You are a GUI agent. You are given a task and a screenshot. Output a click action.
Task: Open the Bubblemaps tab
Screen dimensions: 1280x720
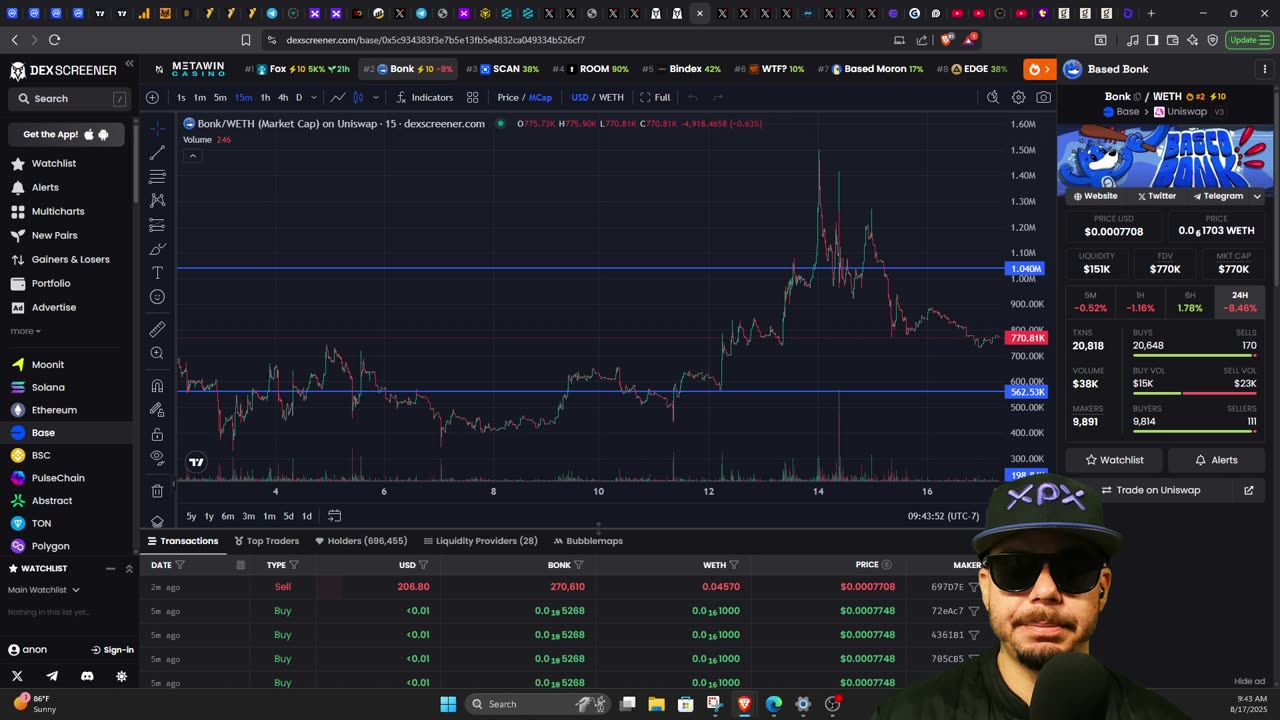tap(588, 541)
